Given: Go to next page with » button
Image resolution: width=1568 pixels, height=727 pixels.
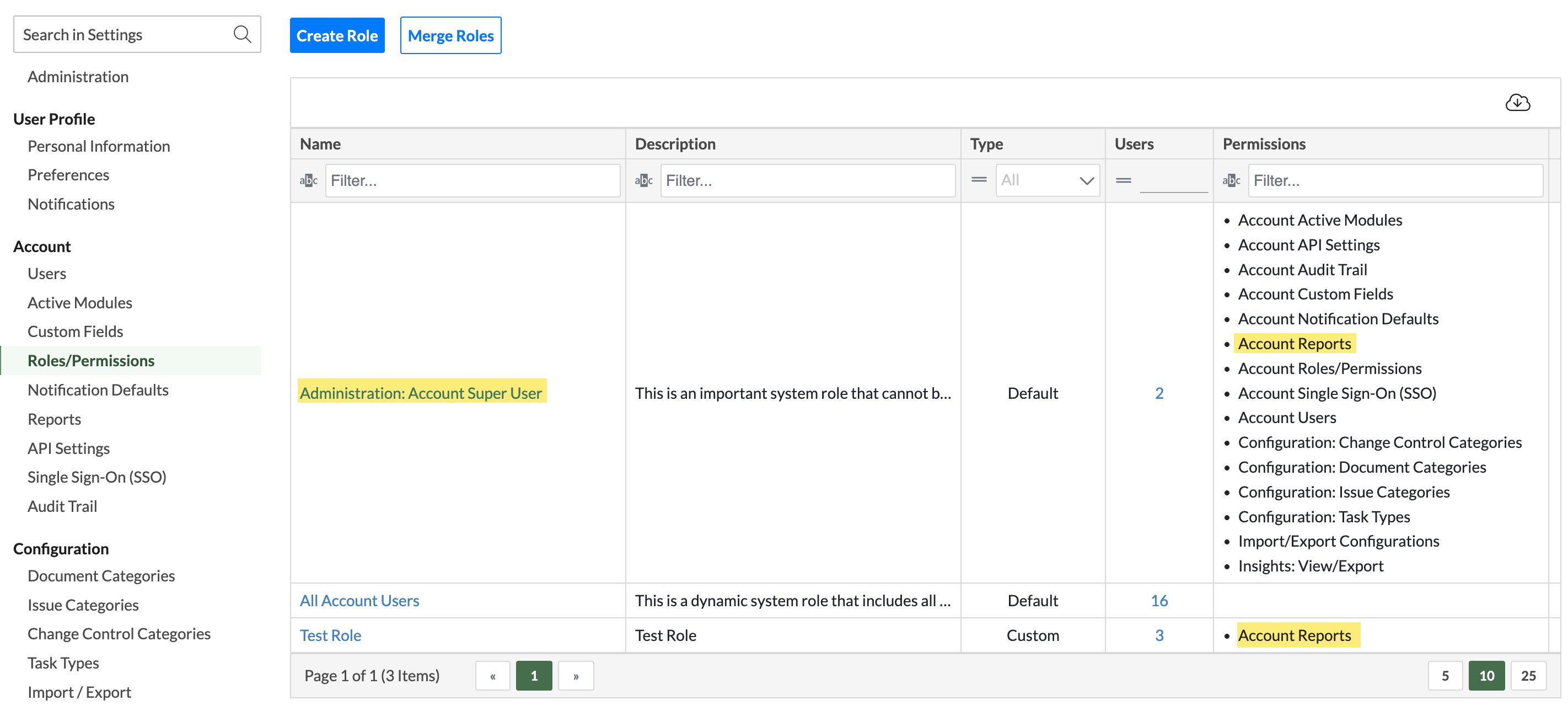Looking at the screenshot, I should coord(575,675).
